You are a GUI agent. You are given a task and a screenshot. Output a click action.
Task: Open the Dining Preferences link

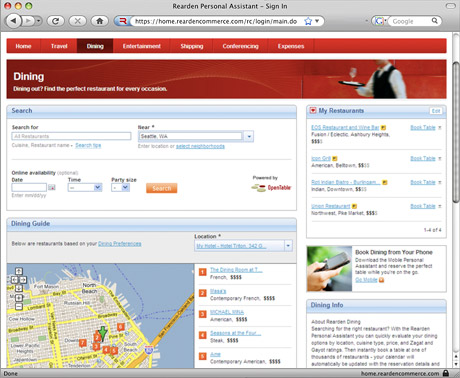coord(120,244)
